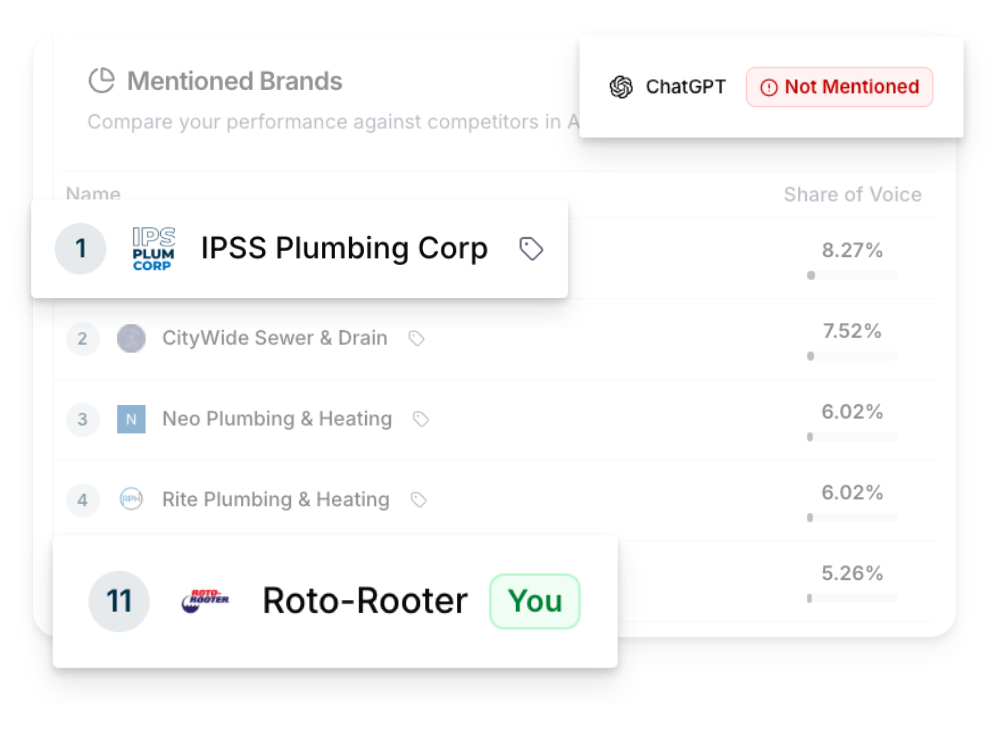Image resolution: width=1000 pixels, height=750 pixels.
Task: Click the Rite Plumbing RPH logo
Action: pyautogui.click(x=131, y=499)
